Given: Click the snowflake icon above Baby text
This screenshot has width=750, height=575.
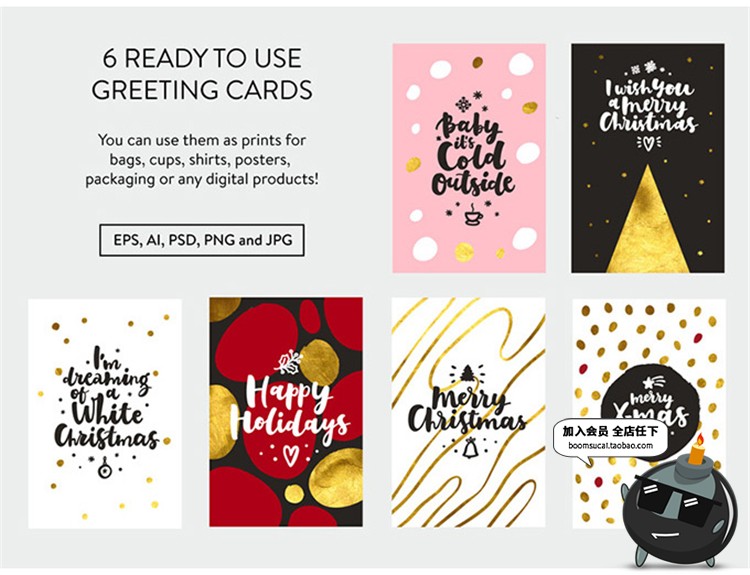Looking at the screenshot, I should 463,104.
